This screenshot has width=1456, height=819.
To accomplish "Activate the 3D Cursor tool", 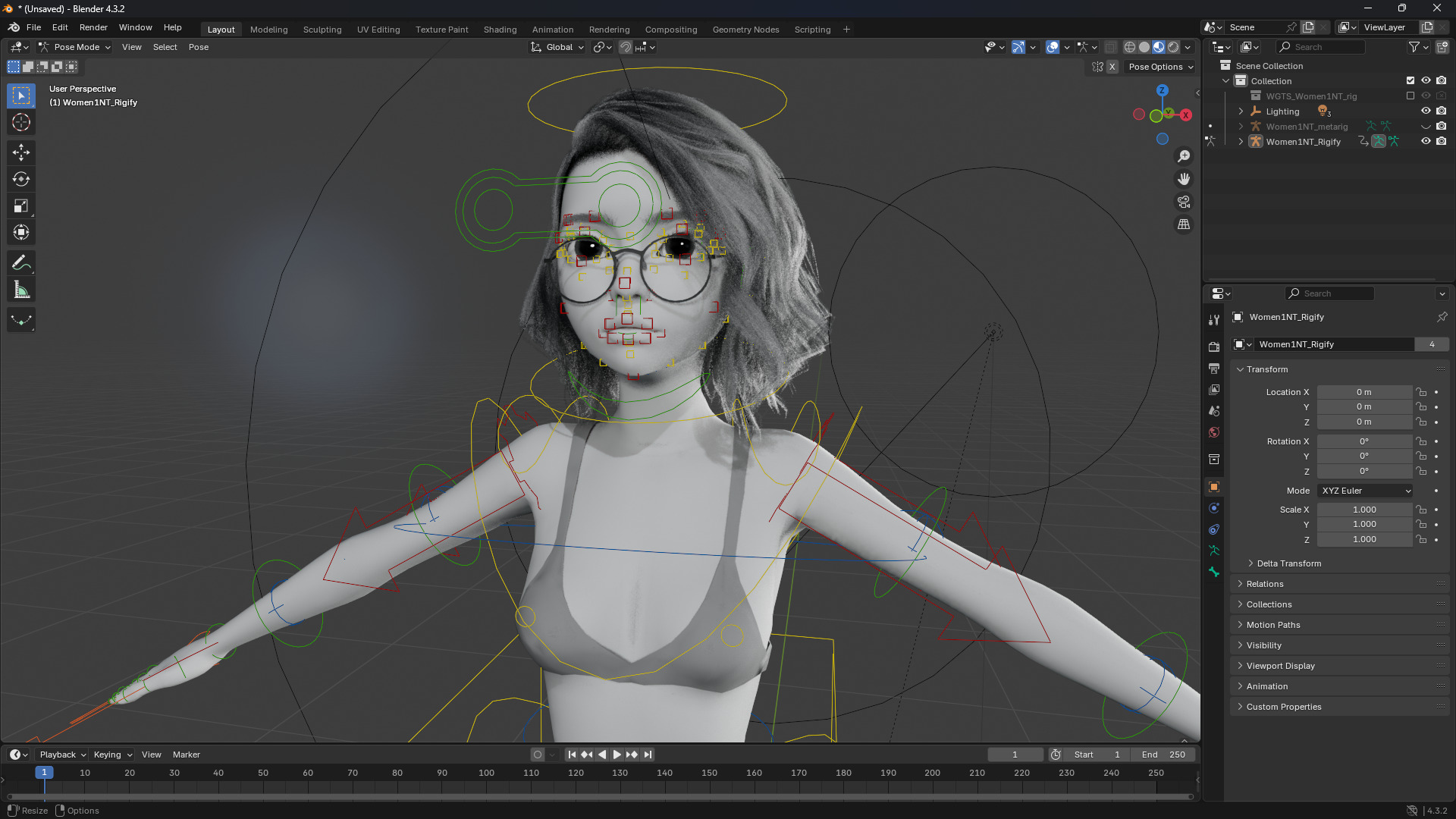I will [x=21, y=122].
